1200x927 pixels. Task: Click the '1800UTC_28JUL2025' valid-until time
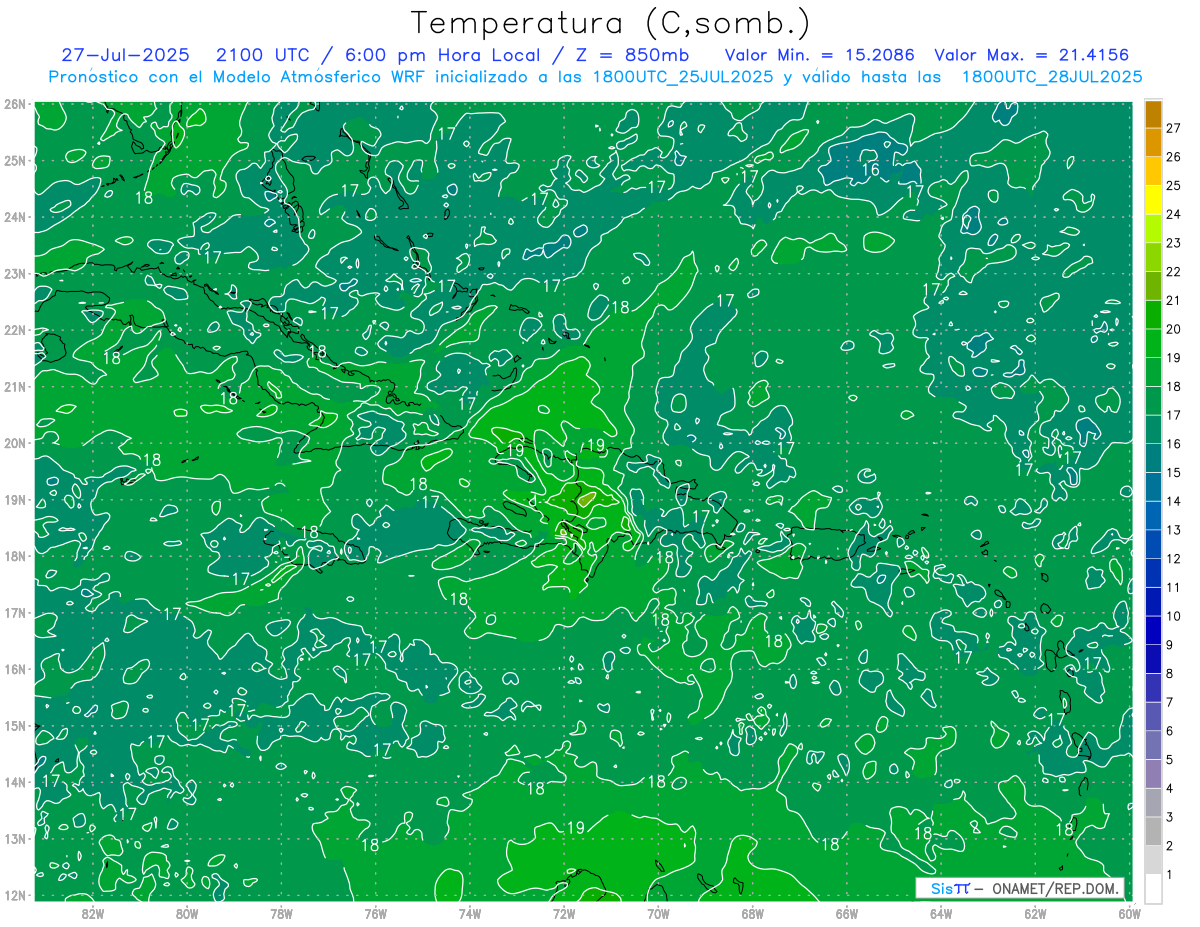pyautogui.click(x=1052, y=77)
